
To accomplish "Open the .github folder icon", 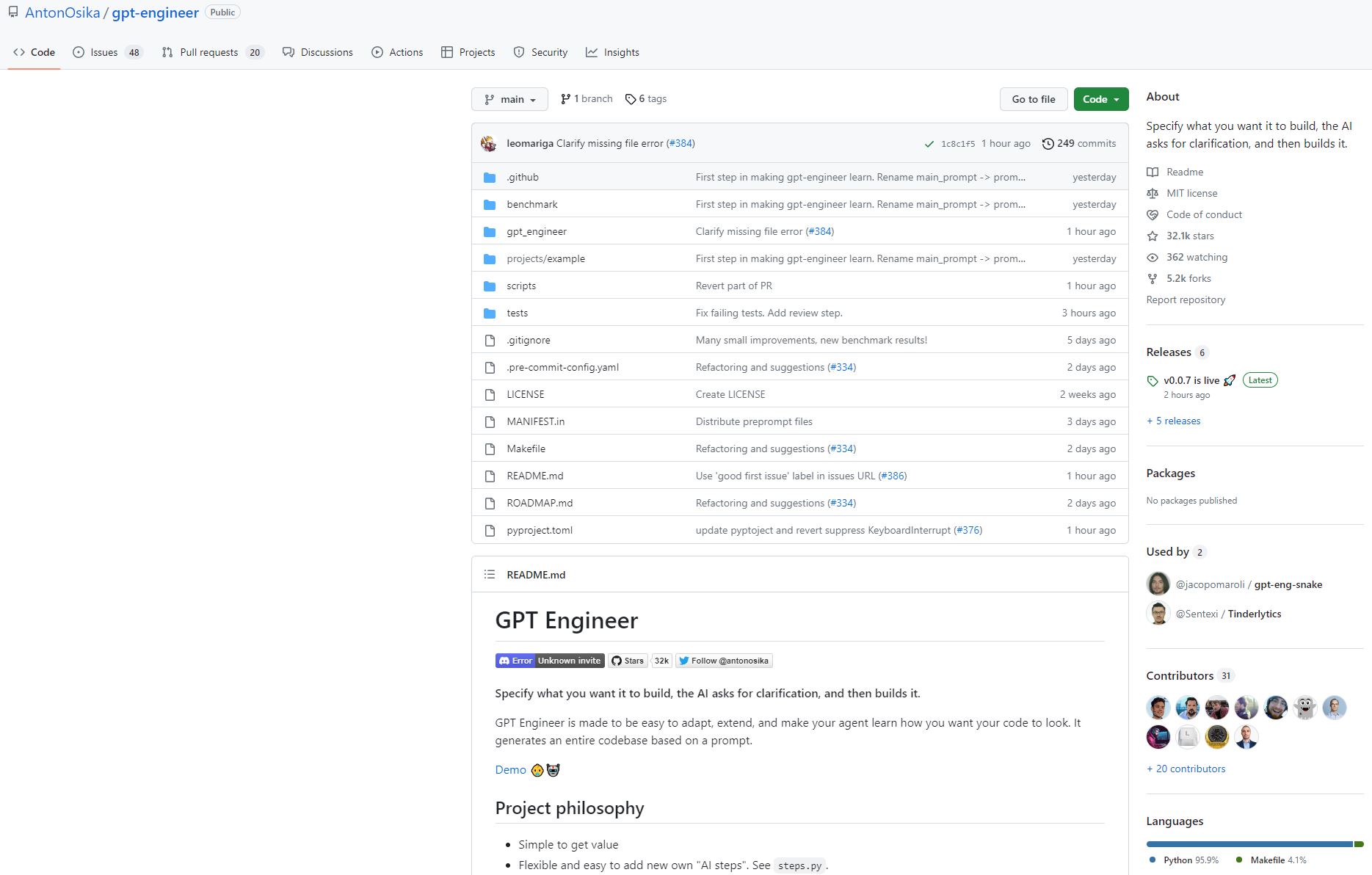I will pos(490,177).
